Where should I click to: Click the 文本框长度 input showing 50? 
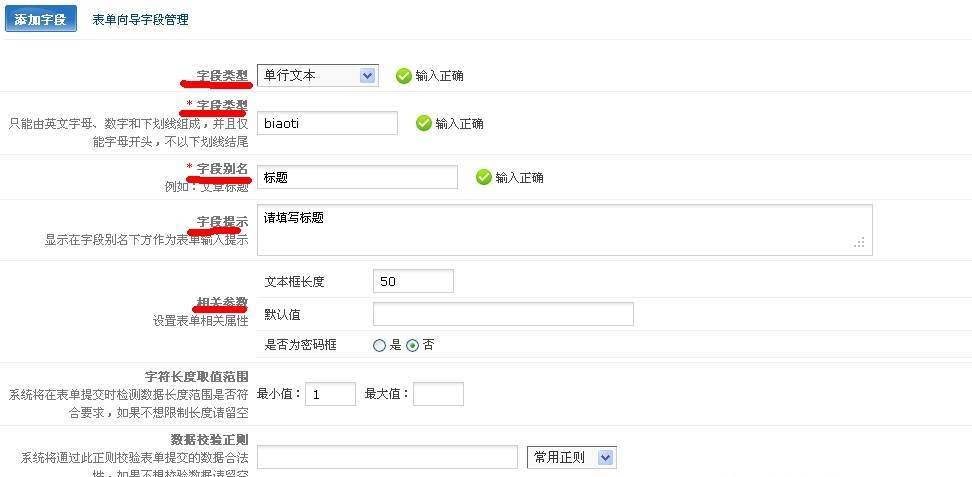click(x=413, y=281)
